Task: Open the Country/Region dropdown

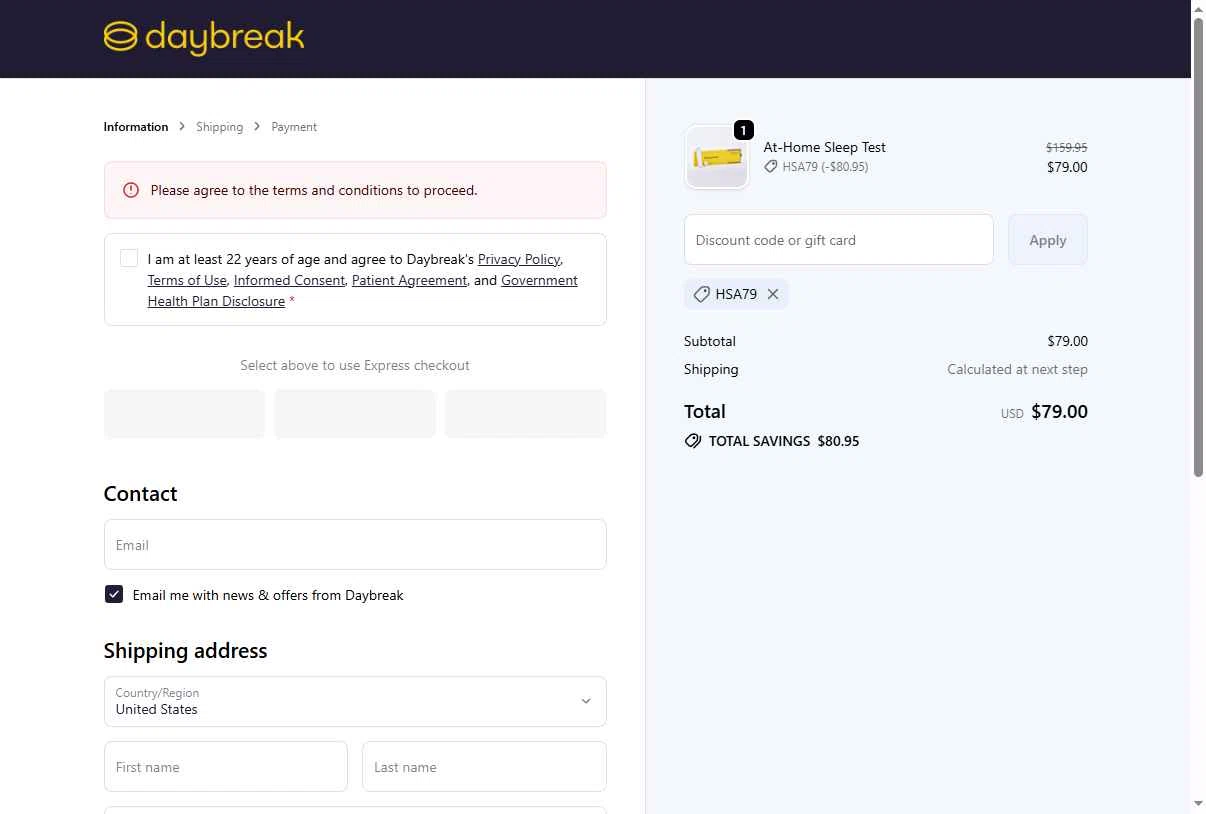Action: click(355, 701)
